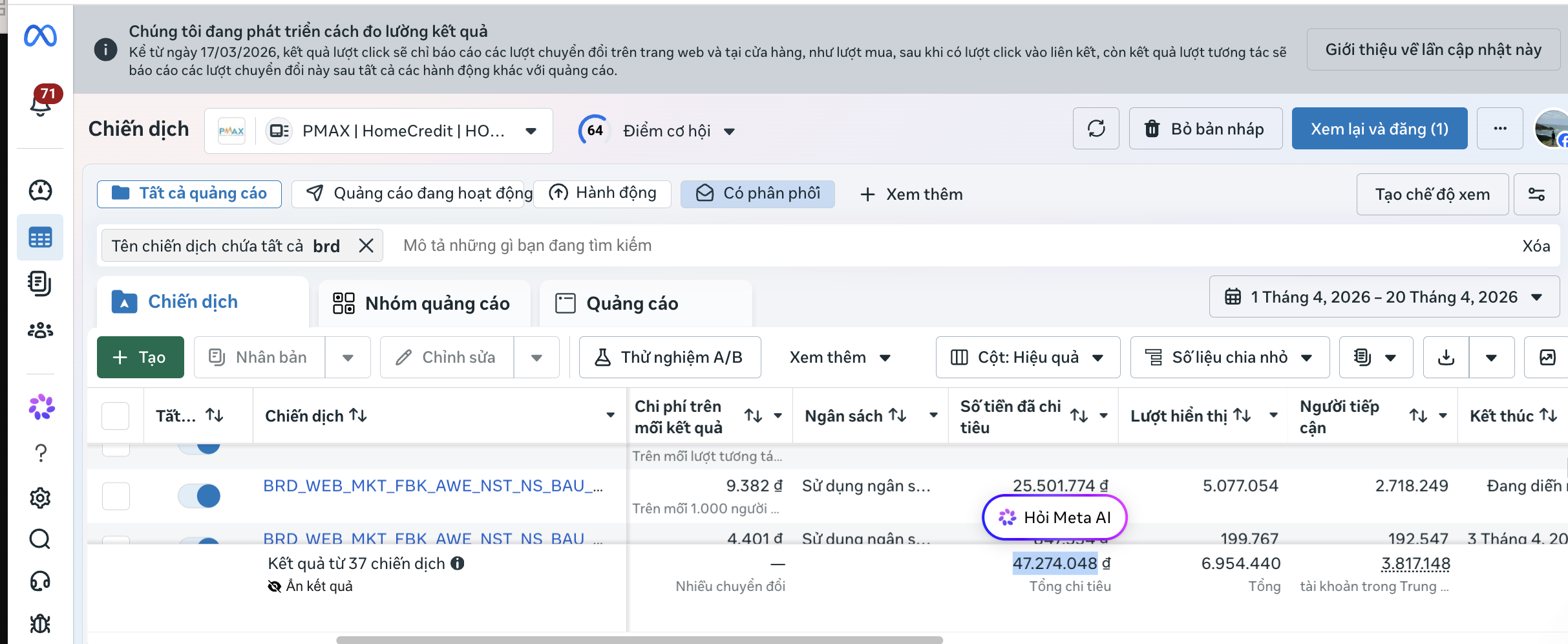Image resolution: width=1568 pixels, height=644 pixels.
Task: Tick the select-all checkbox in table header
Action: [x=116, y=416]
